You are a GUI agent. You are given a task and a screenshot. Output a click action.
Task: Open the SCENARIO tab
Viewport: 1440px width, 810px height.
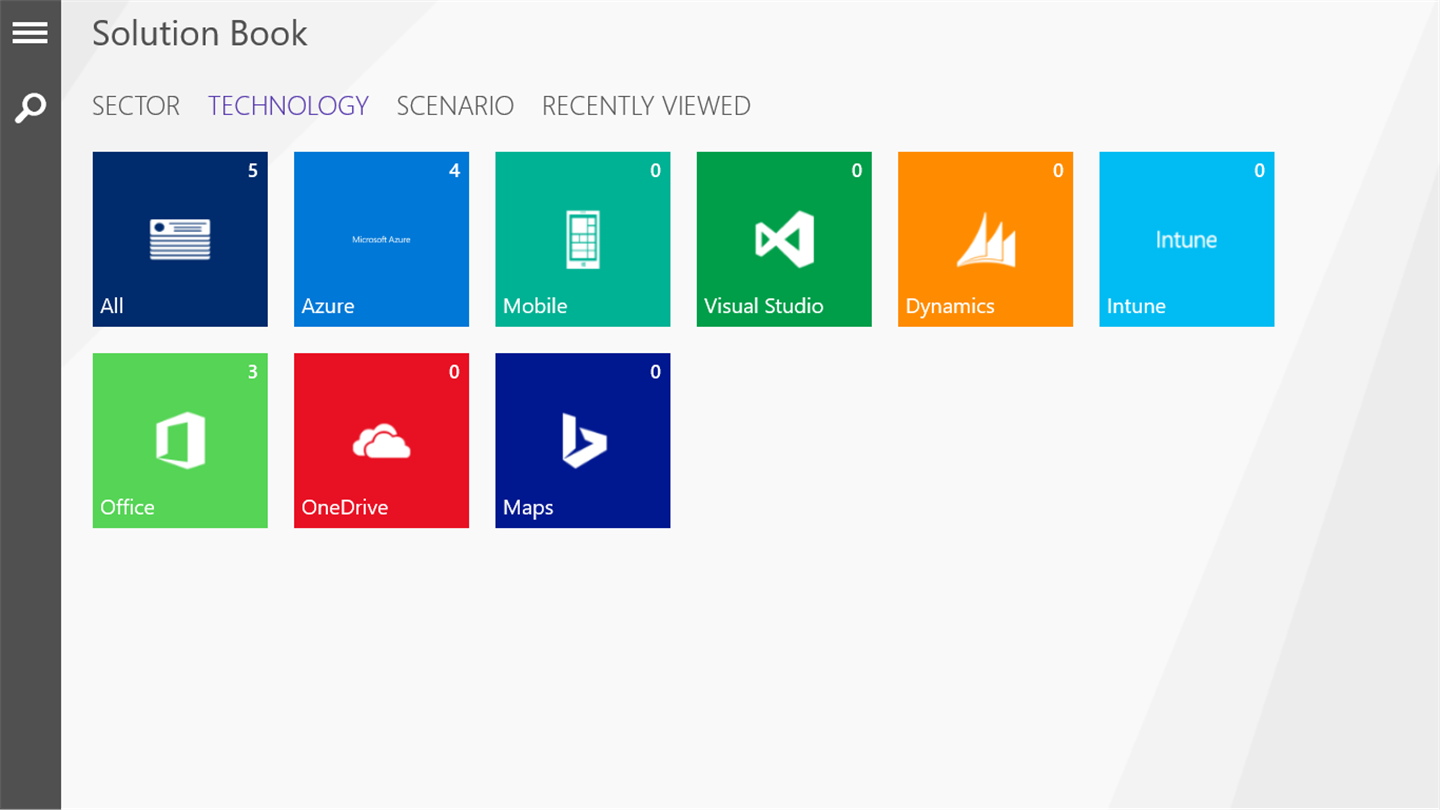[x=455, y=106]
